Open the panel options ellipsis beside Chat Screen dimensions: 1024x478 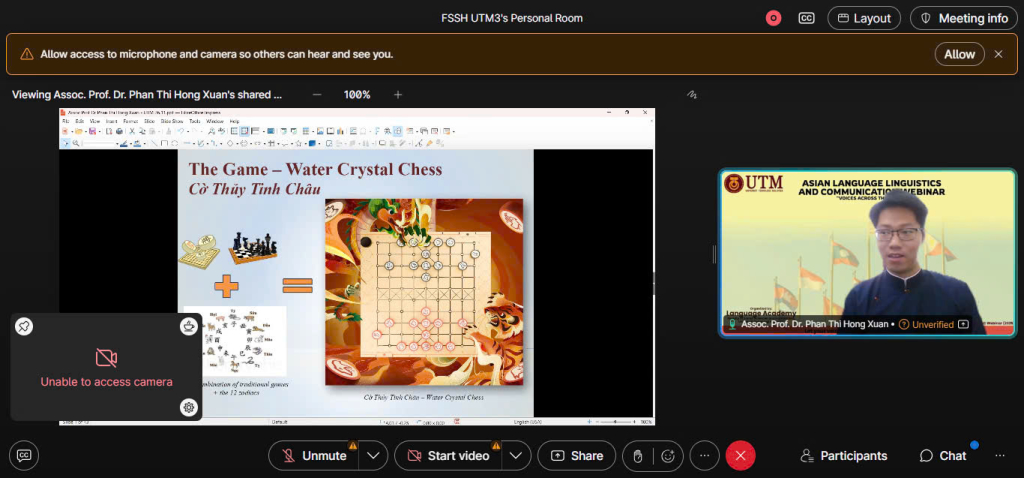[x=1000, y=456]
